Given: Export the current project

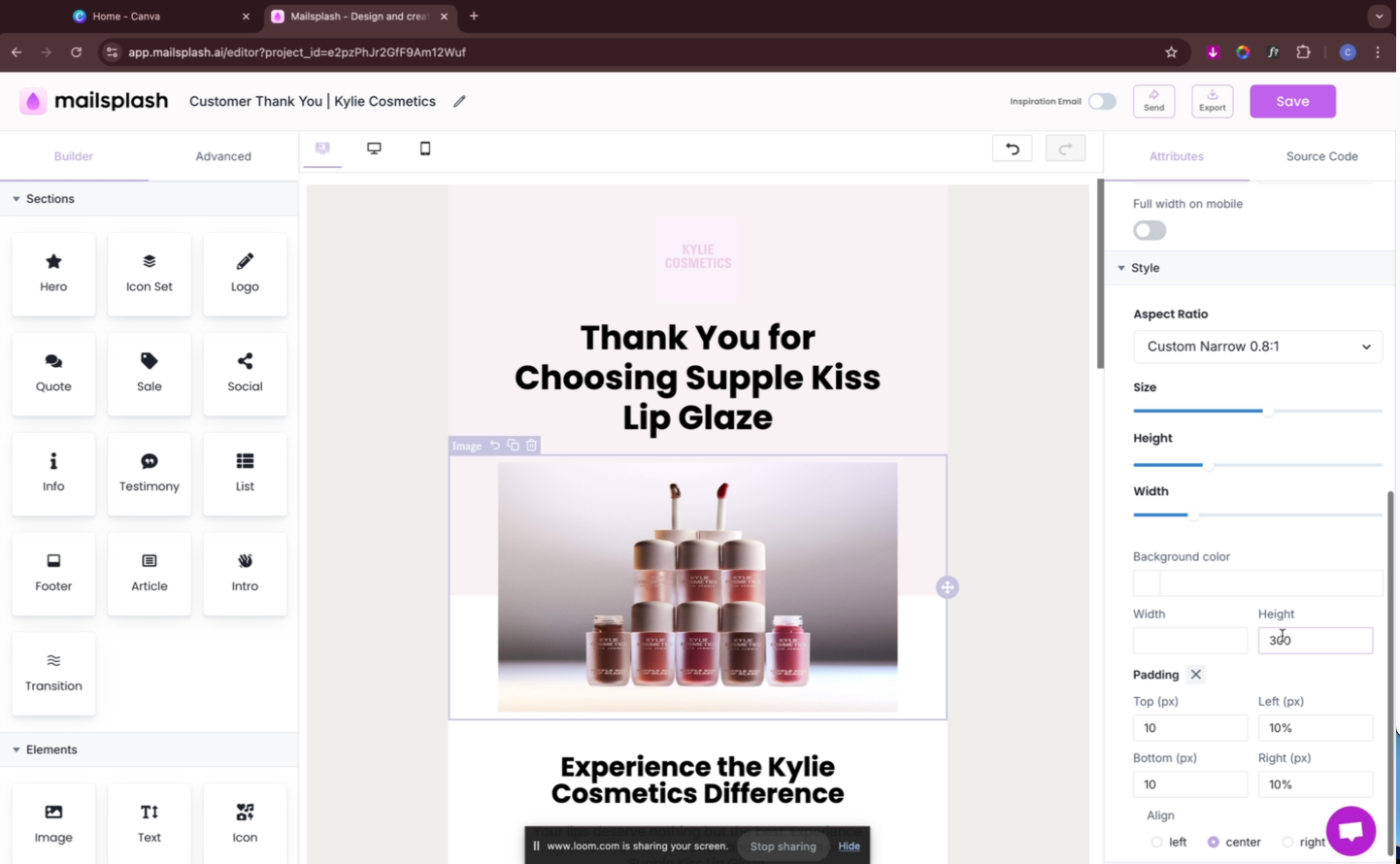Looking at the screenshot, I should (1211, 100).
